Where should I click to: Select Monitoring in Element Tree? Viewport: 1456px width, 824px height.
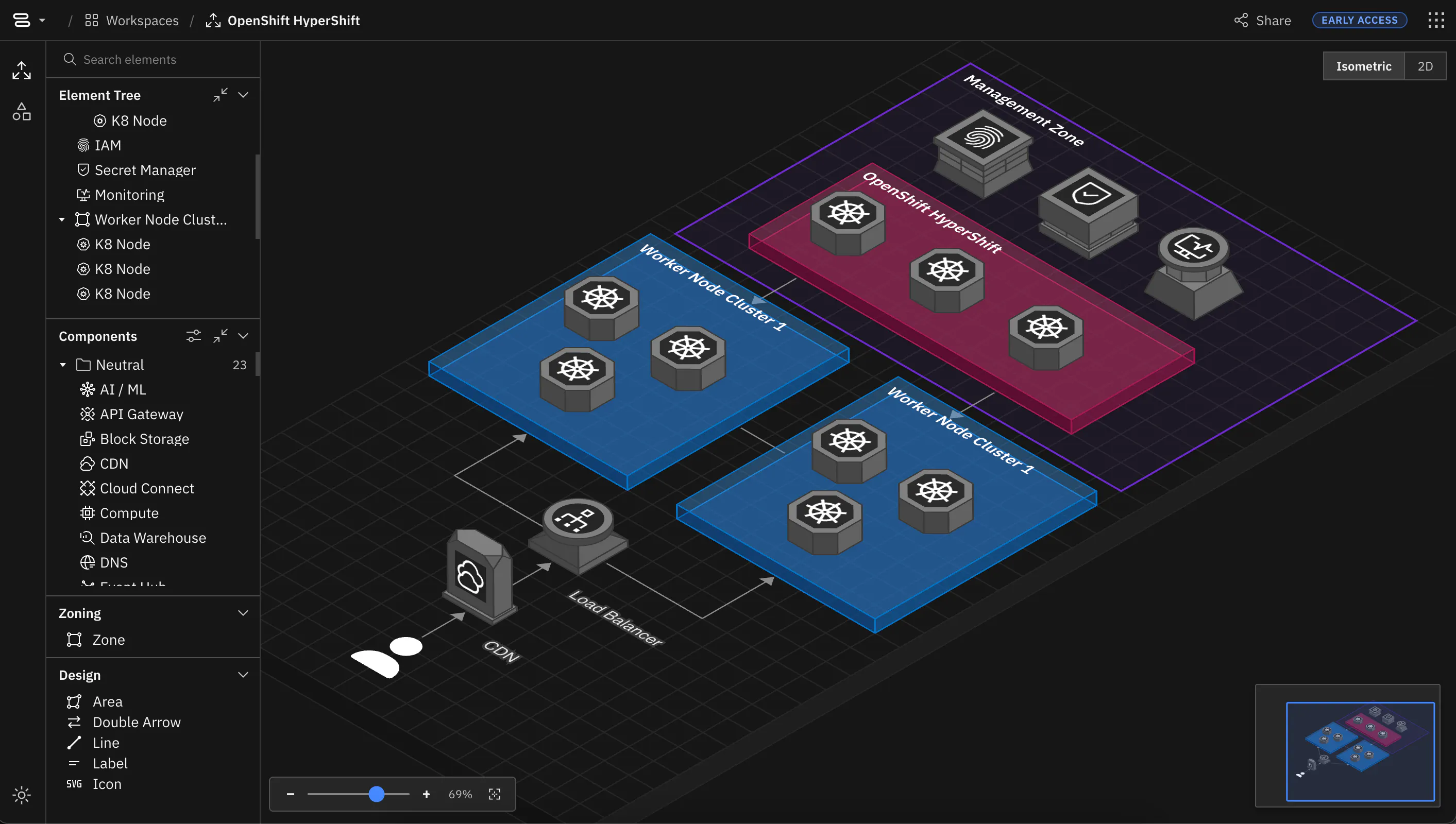click(121, 195)
